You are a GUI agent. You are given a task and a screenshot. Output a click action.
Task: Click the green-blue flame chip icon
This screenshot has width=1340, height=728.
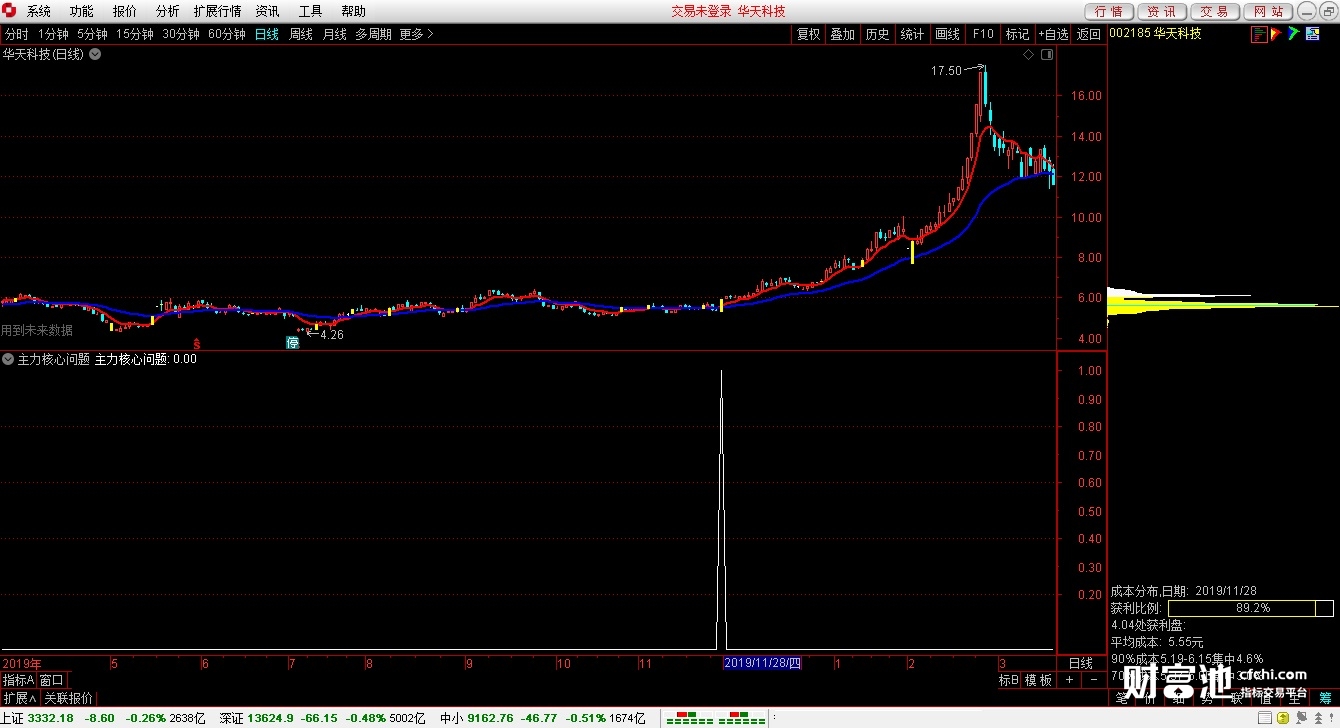pyautogui.click(x=1293, y=34)
